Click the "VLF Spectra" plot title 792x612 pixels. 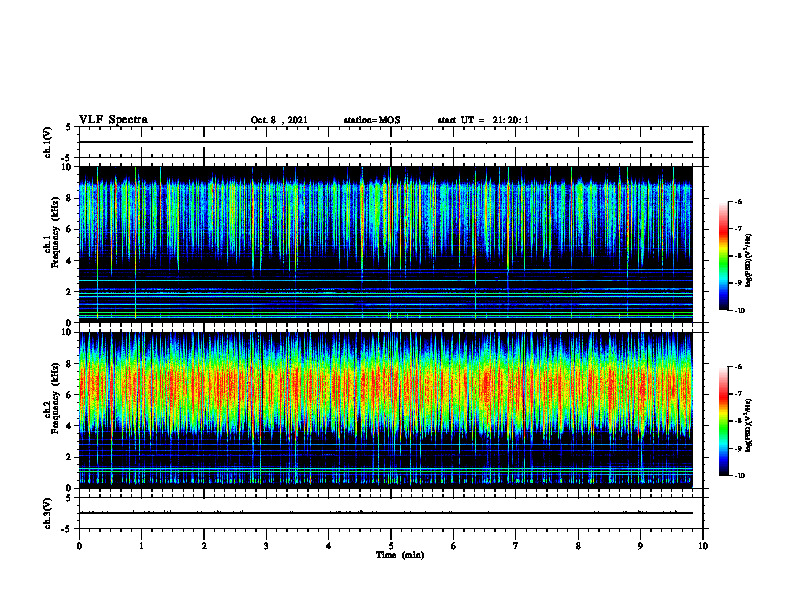click(113, 120)
